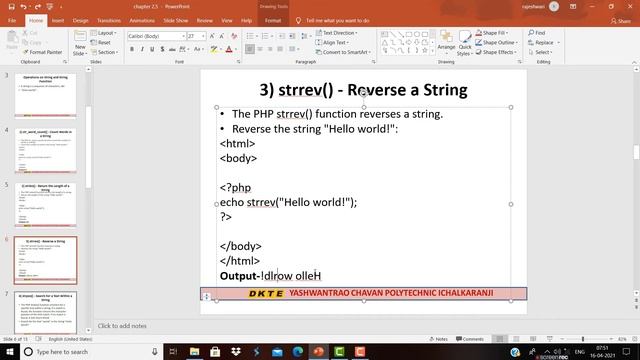Toggle Bold formatting
640x360 pixels.
click(x=132, y=49)
